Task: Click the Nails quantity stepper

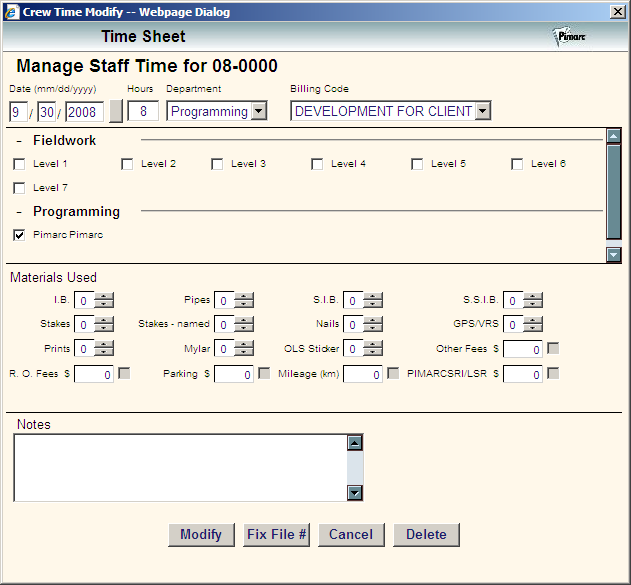Action: pos(373,324)
